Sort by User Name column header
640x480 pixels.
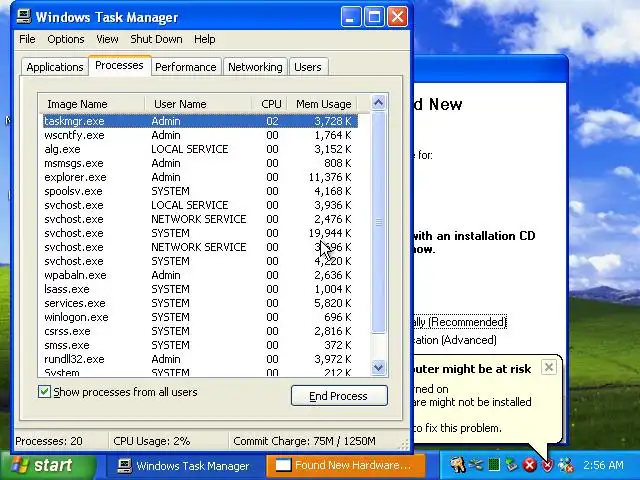tap(198, 104)
